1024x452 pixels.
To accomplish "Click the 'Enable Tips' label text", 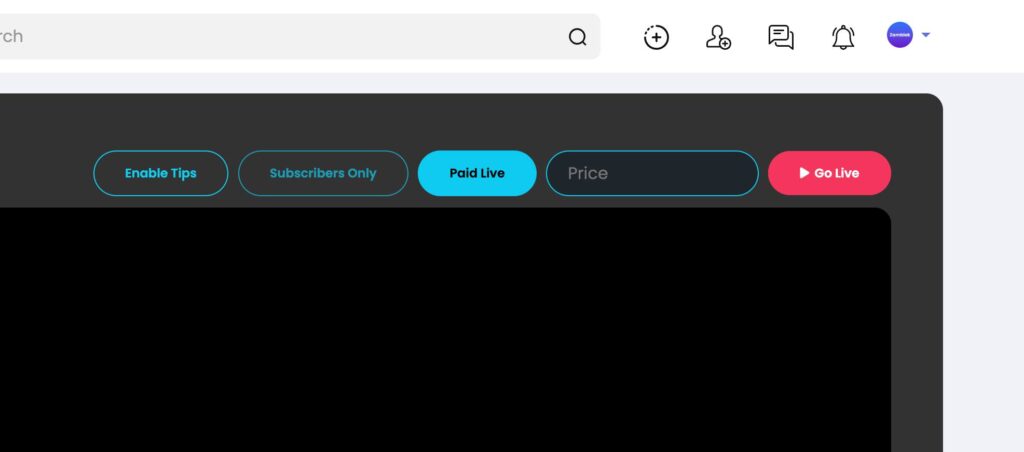I will 161,173.
